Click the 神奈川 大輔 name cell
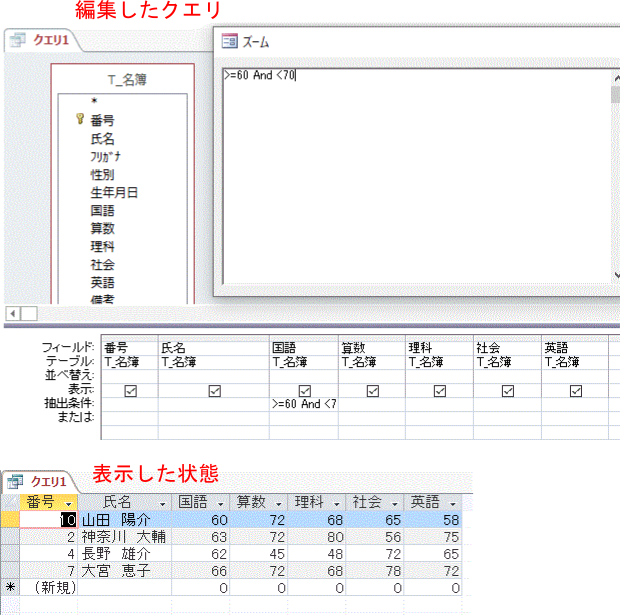This screenshot has width=620, height=615. pos(125,537)
